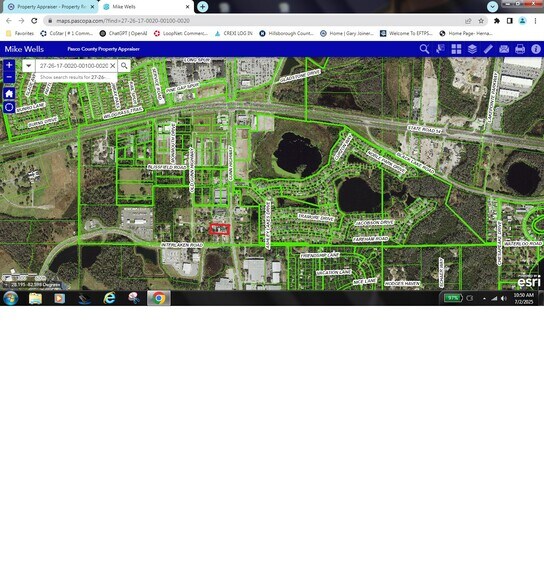Click the FRIENDSHIP LANE map label
Image resolution: width=544 pixels, height=588 pixels.
[x=320, y=255]
